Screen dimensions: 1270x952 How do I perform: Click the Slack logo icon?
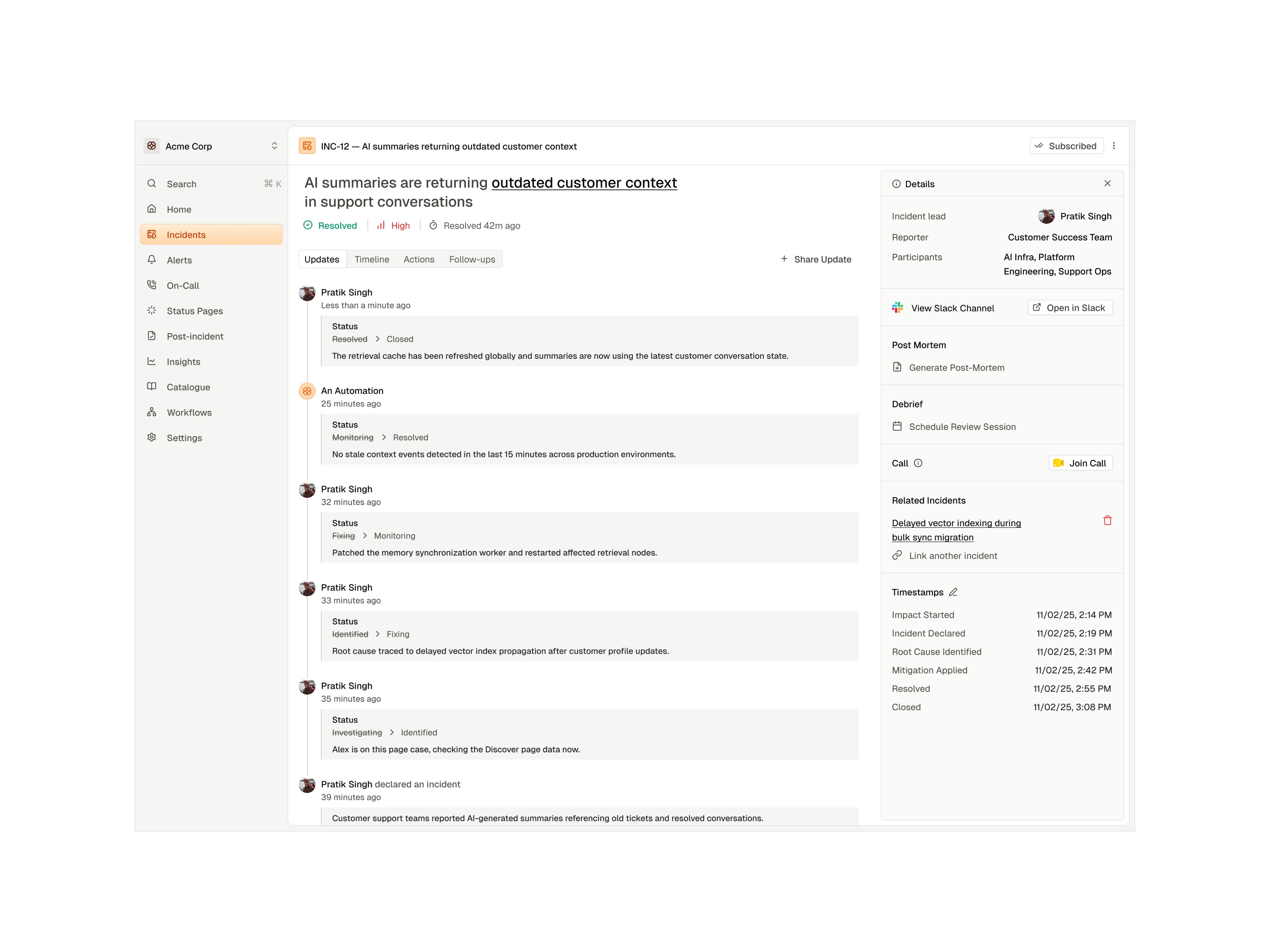point(898,308)
